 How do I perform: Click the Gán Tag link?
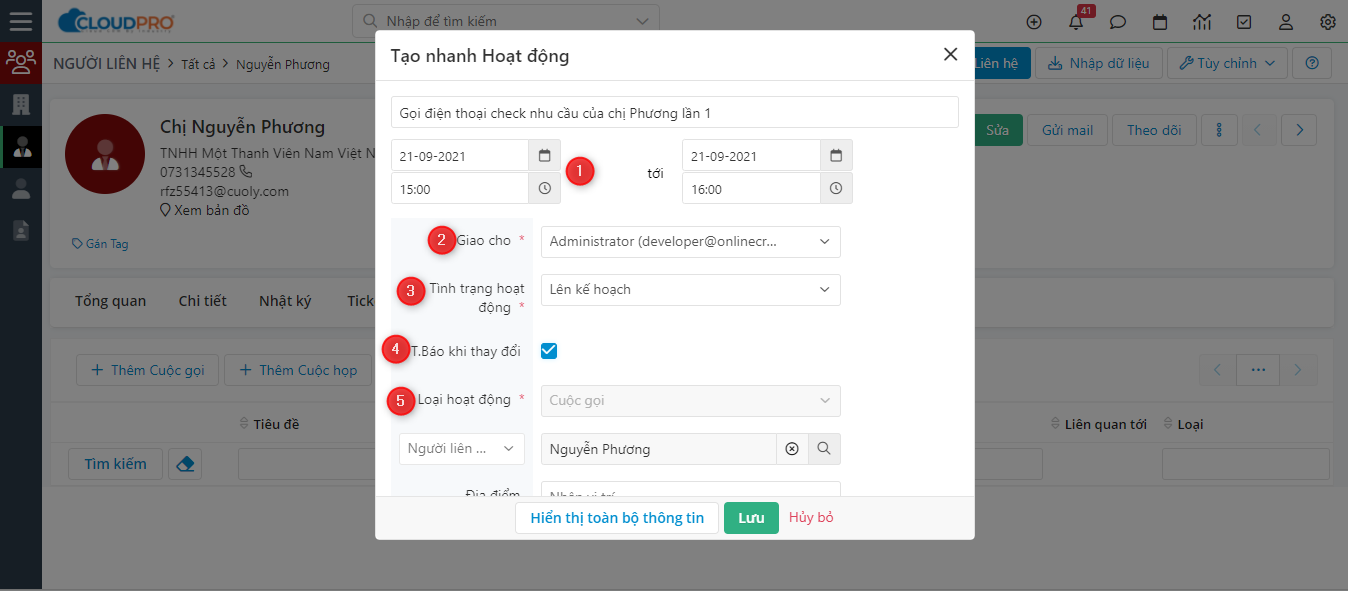(100, 244)
